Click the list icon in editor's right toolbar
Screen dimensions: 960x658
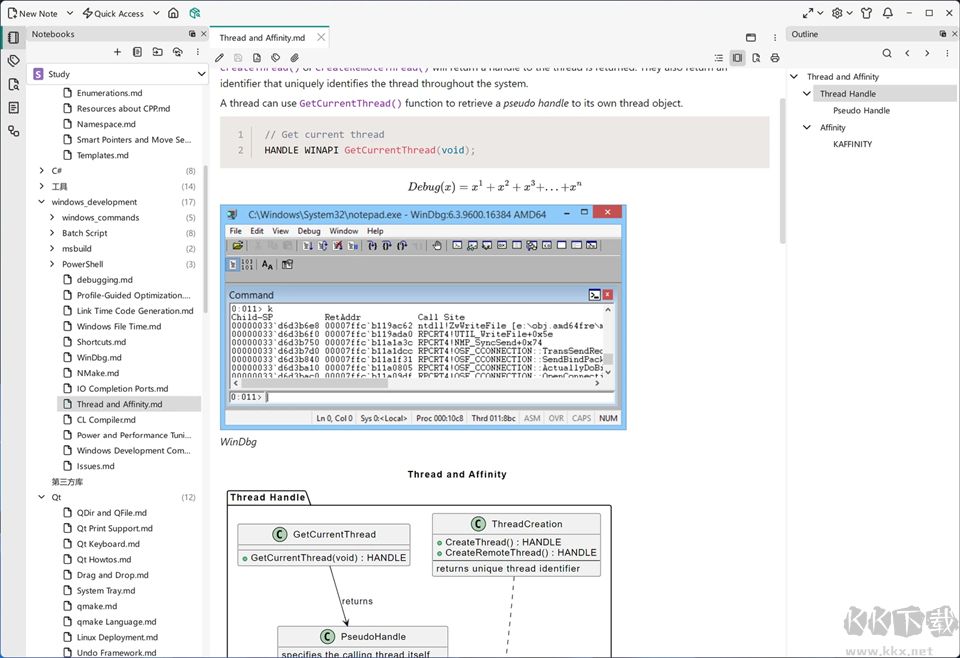pos(719,58)
